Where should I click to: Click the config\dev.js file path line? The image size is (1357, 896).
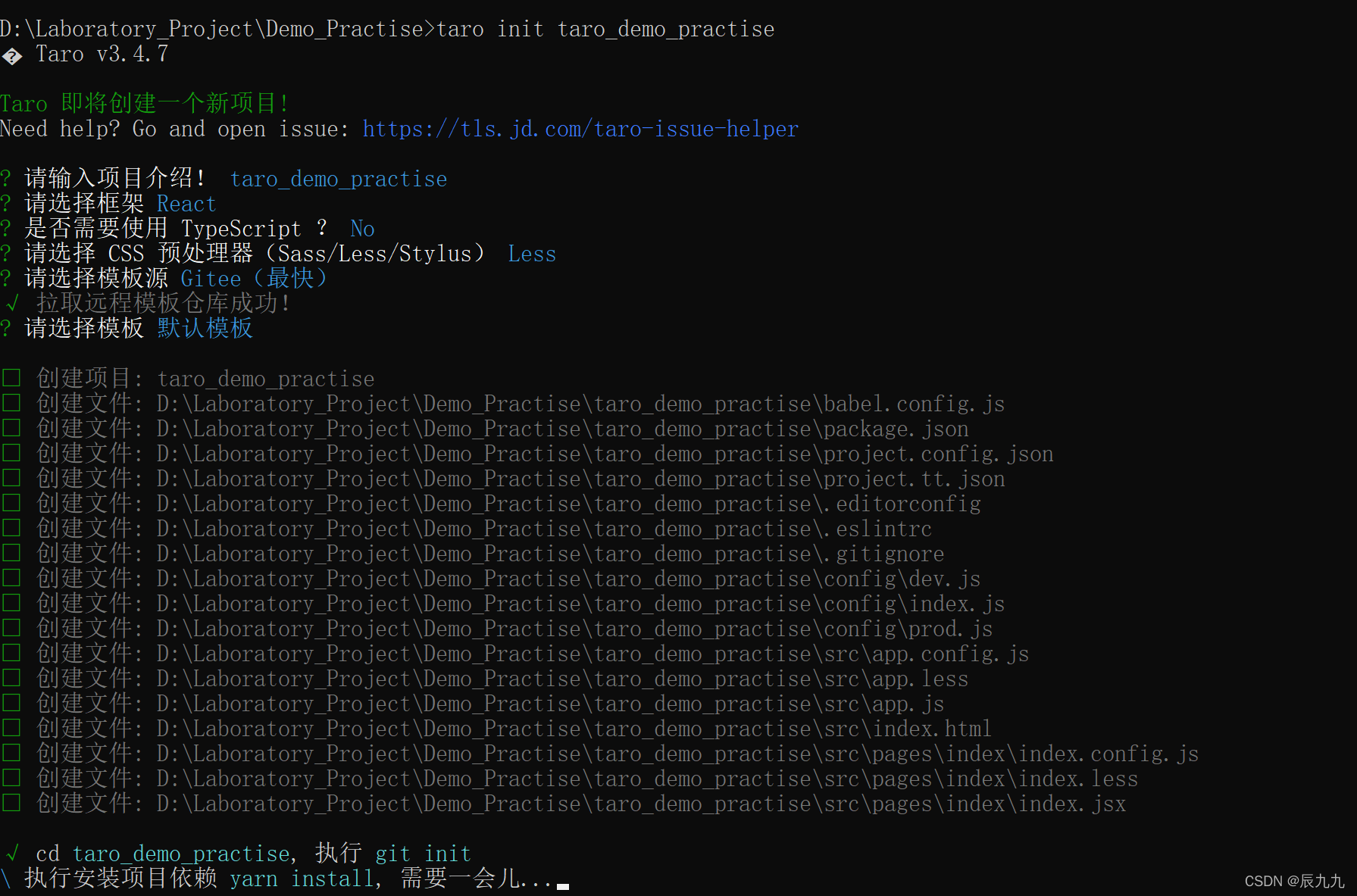click(x=508, y=579)
